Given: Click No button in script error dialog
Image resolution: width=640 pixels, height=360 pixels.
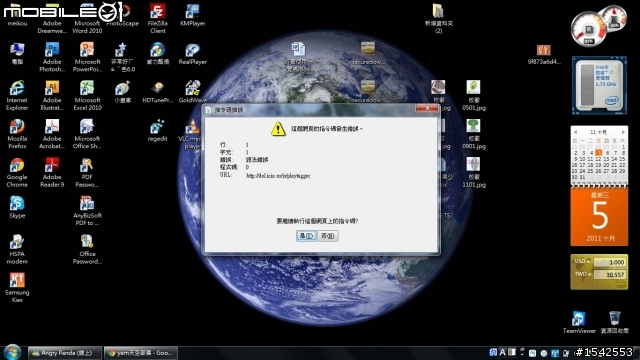Looking at the screenshot, I should [328, 236].
